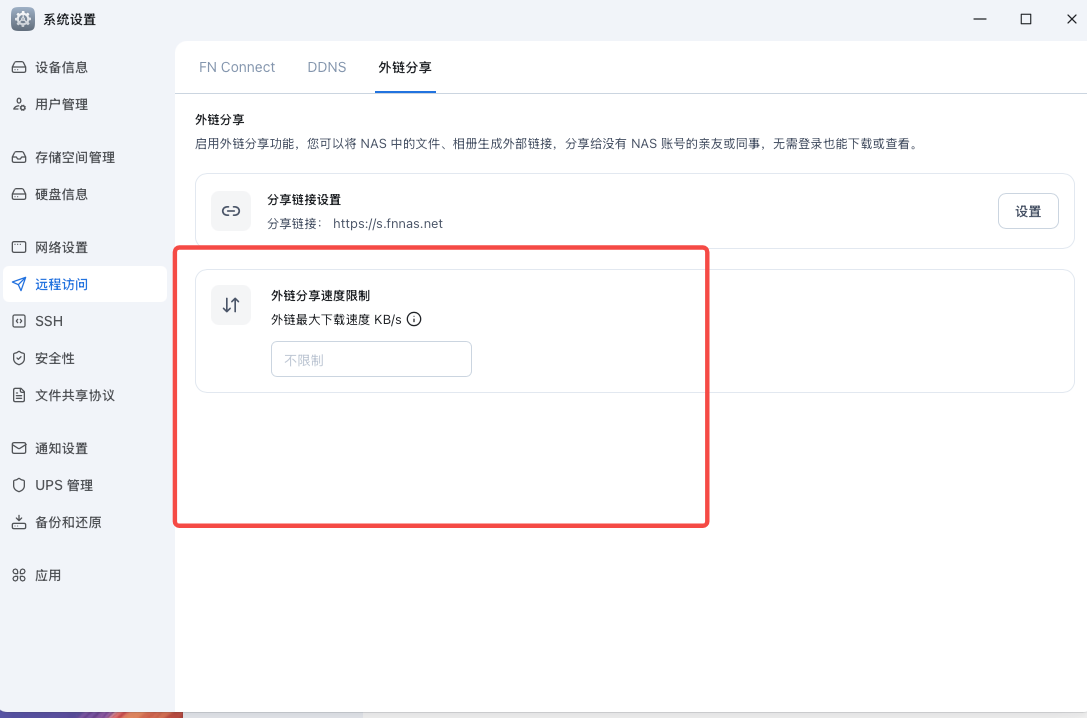Open UPS 管理 settings
The height and width of the screenshot is (718, 1087).
(x=85, y=485)
